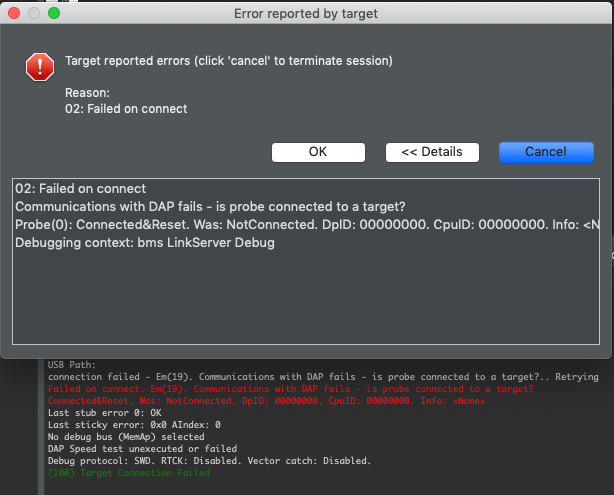Click the 'No debug bus (MemAp) selected' line
This screenshot has width=614, height=495.
(x=126, y=437)
